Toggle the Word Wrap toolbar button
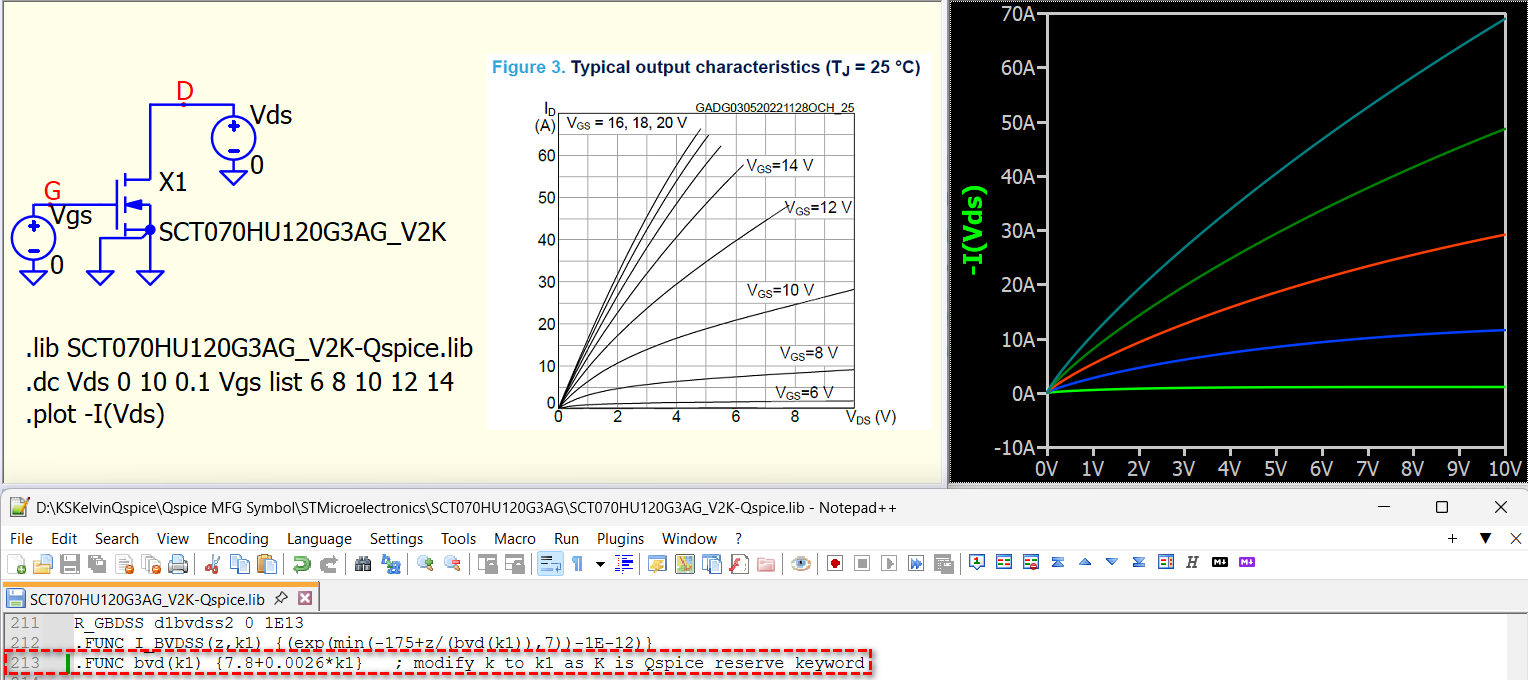Viewport: 1528px width, 680px height. [549, 564]
